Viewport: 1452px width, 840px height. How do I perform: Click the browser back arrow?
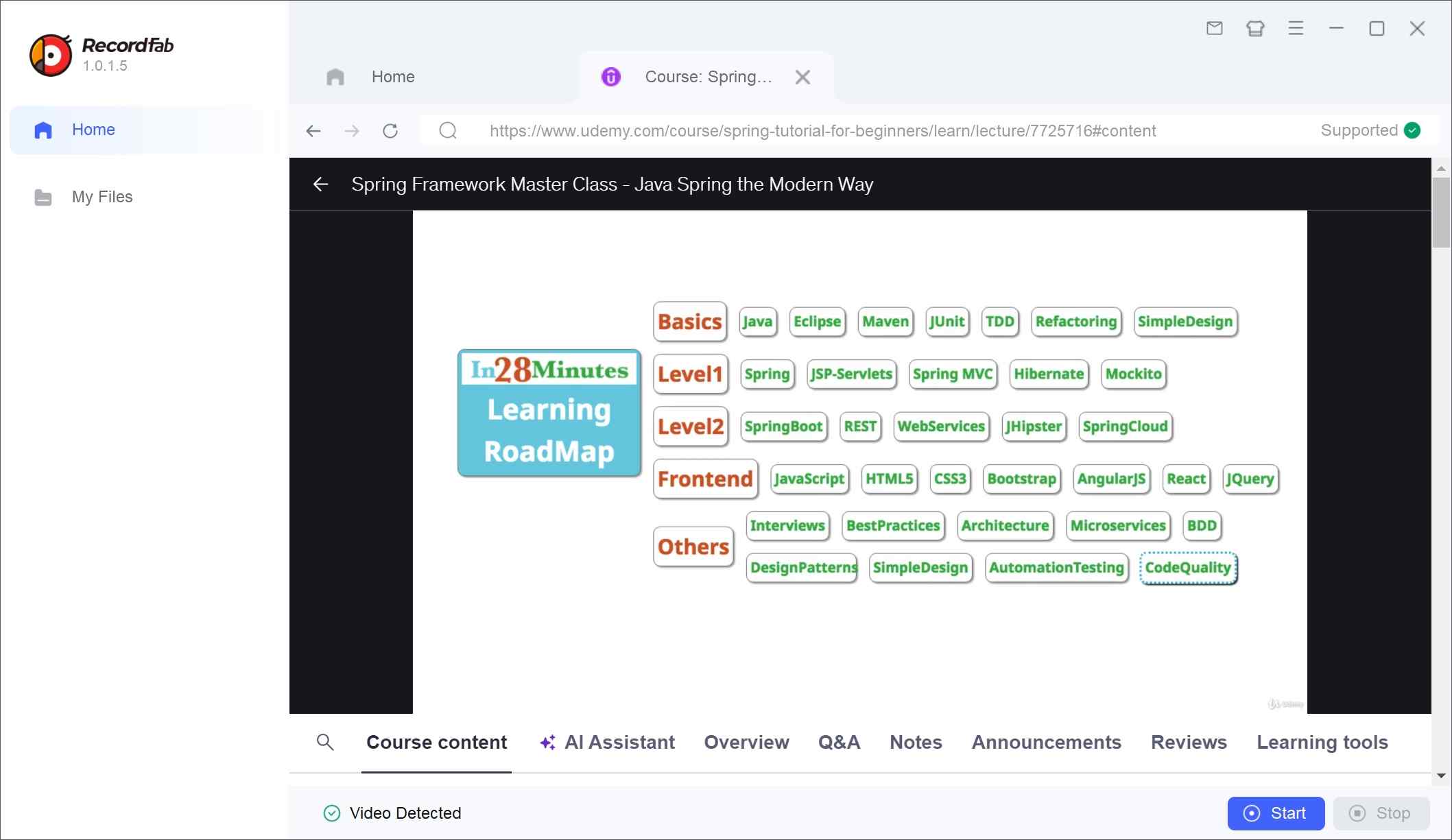313,130
